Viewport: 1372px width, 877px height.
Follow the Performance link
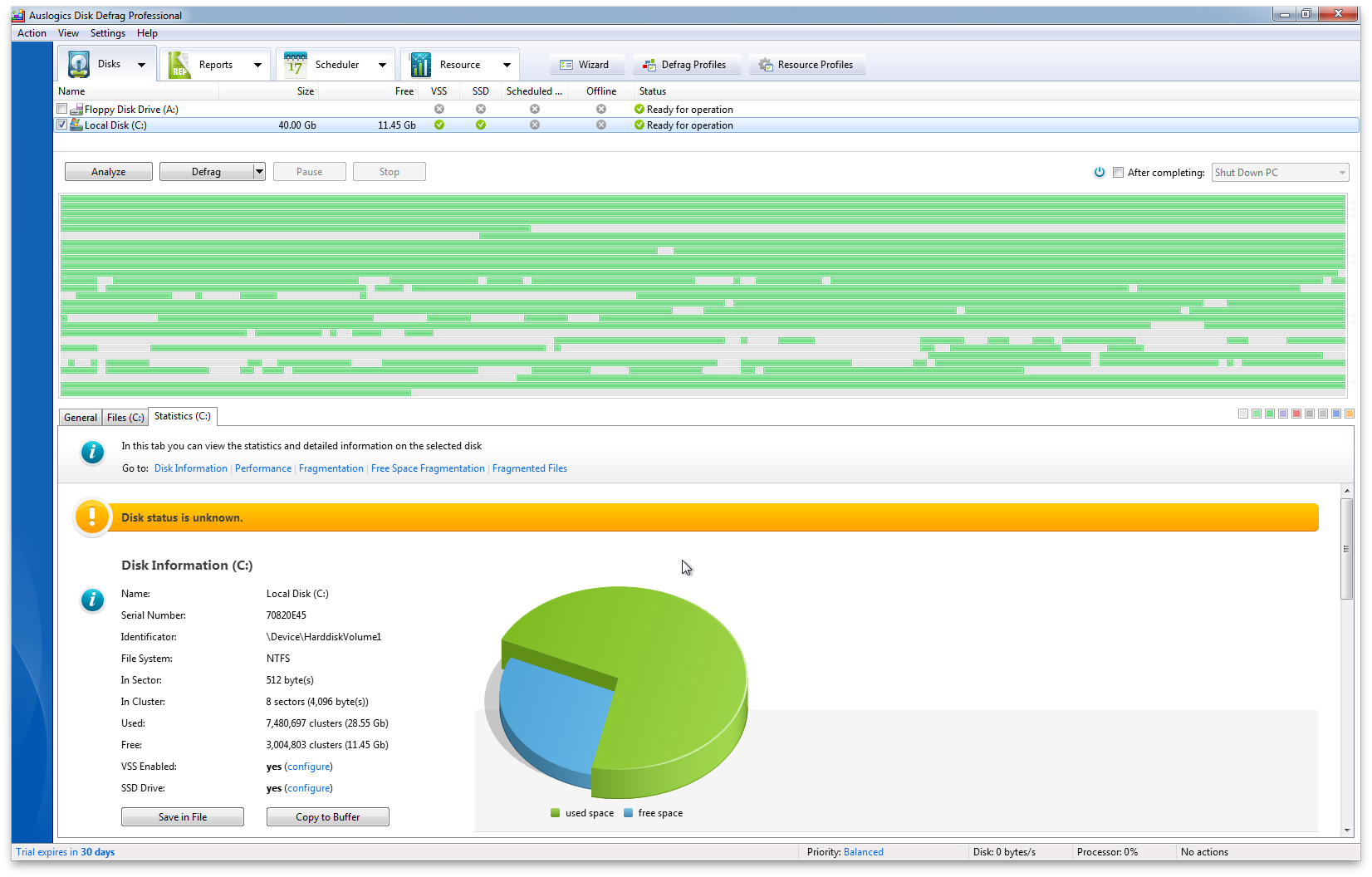click(x=263, y=468)
